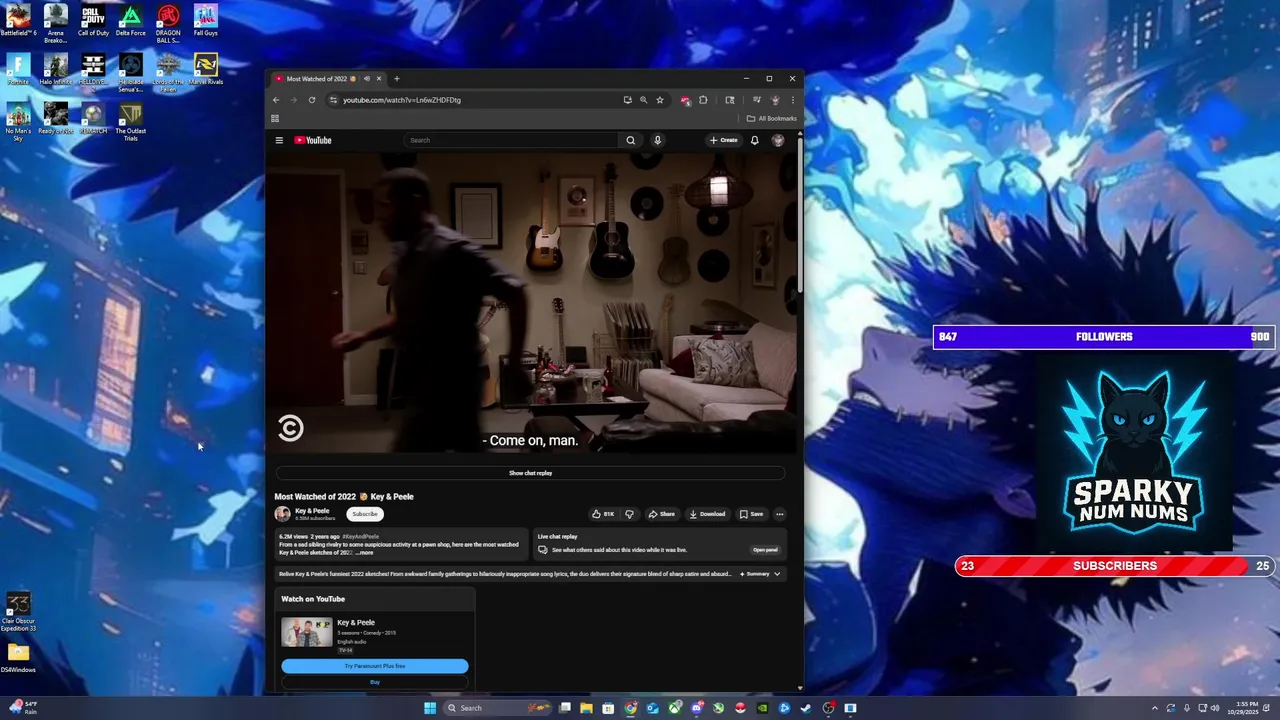Focus the YouTube search field
The height and width of the screenshot is (720, 1280).
coord(512,140)
